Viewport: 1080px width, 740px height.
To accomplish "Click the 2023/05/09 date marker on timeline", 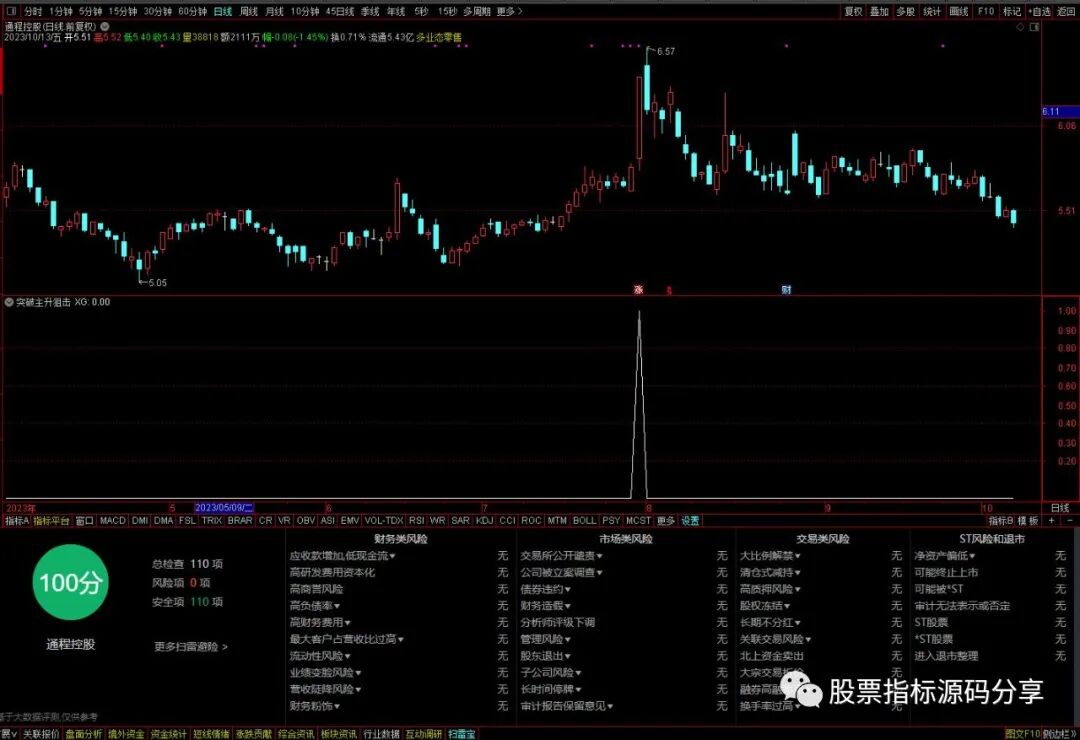I will (225, 508).
